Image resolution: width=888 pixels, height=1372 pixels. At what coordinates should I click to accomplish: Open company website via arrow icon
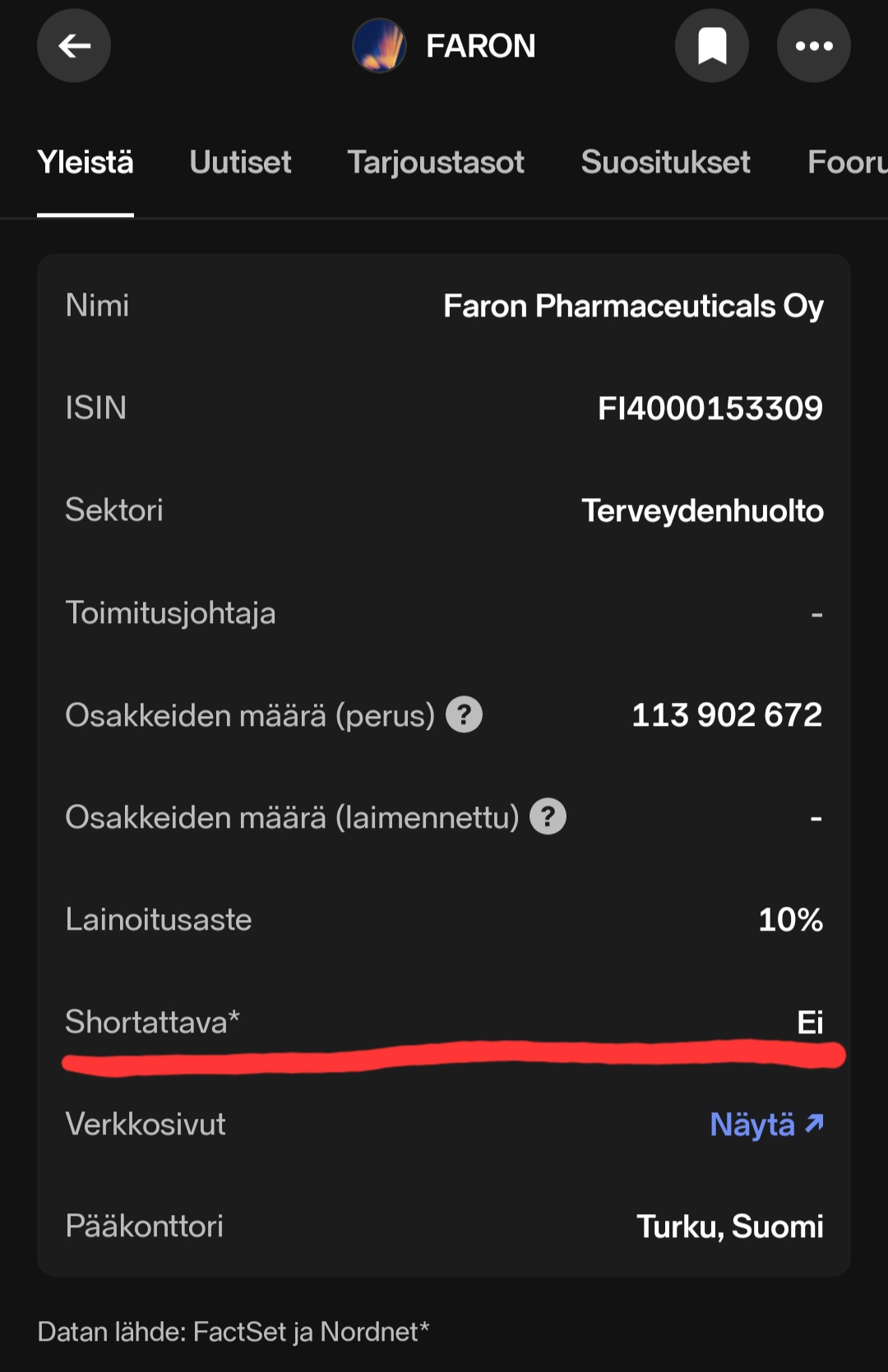click(814, 1123)
